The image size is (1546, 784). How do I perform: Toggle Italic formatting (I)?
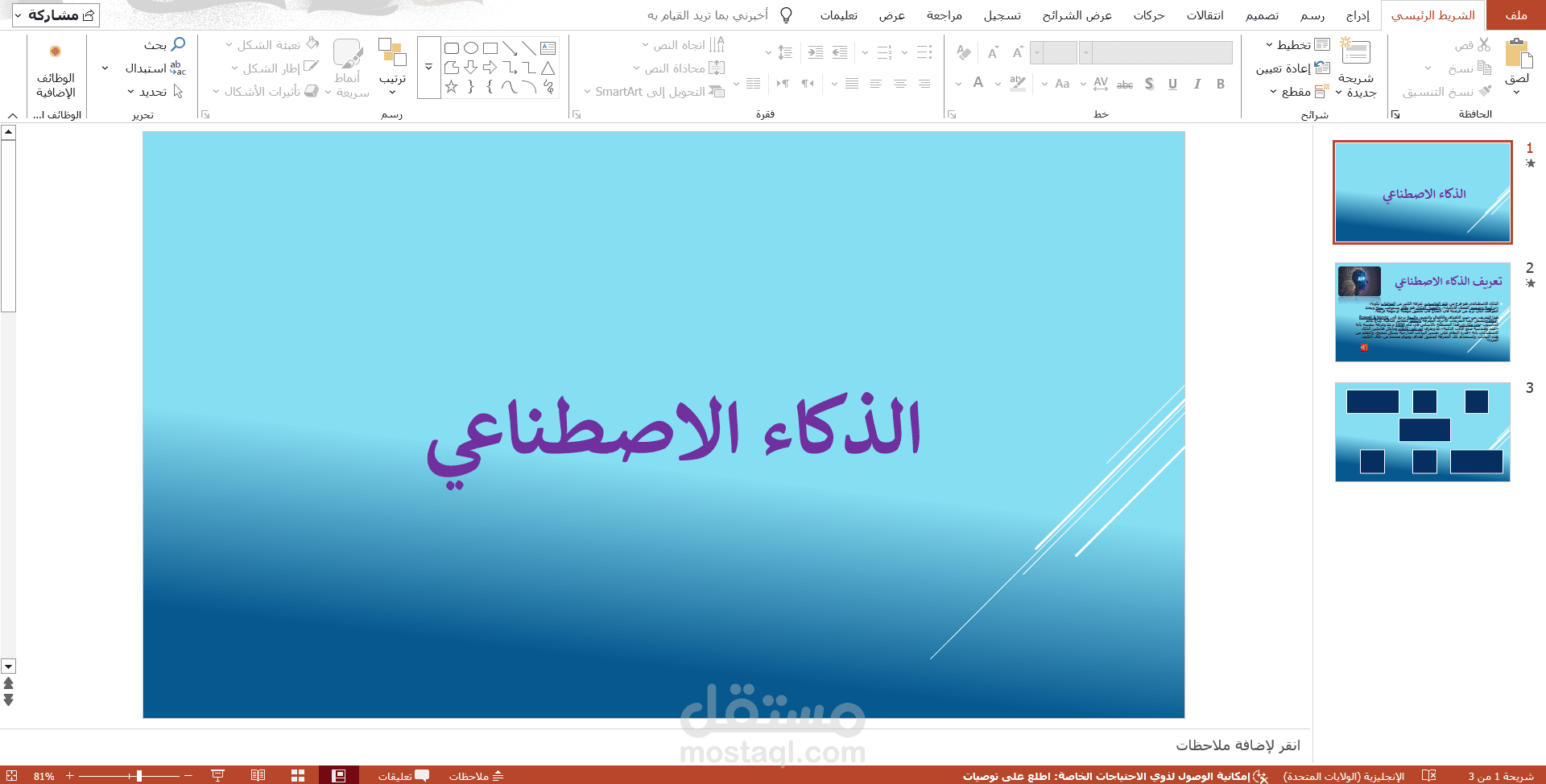tap(1197, 84)
